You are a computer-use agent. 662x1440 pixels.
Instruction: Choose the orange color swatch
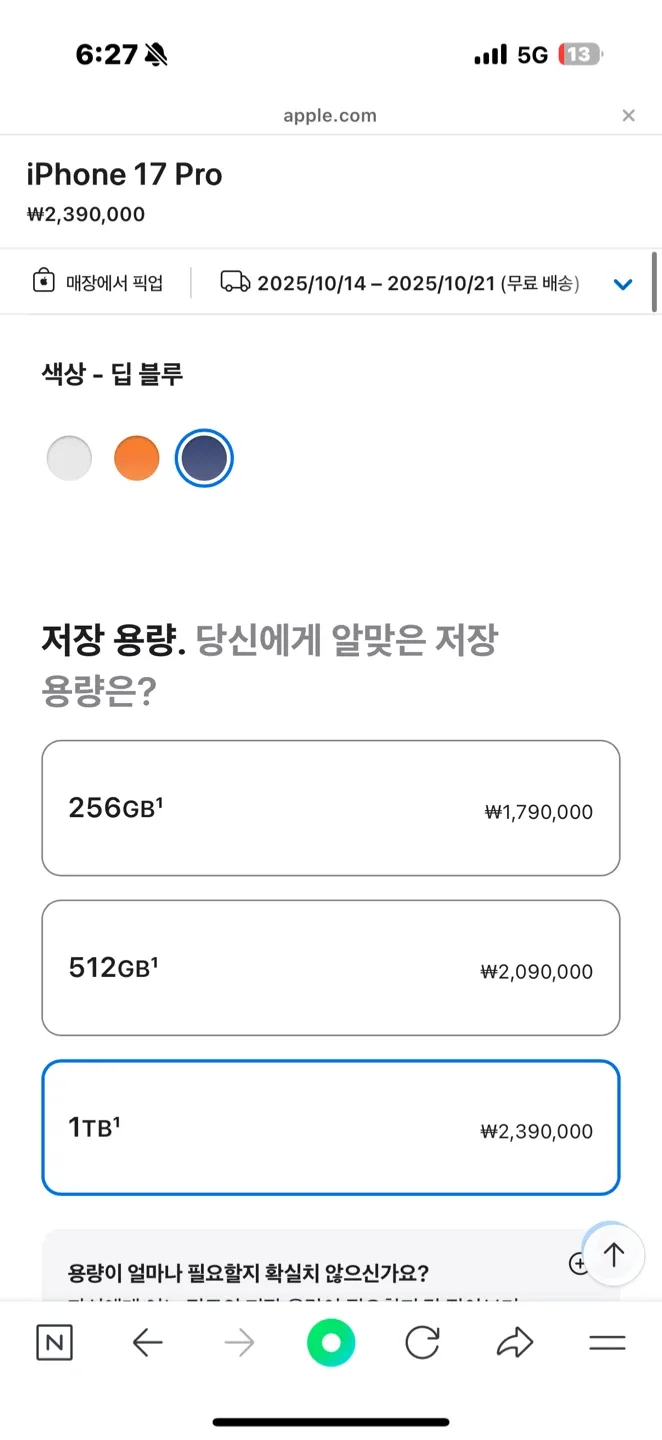[x=137, y=458]
